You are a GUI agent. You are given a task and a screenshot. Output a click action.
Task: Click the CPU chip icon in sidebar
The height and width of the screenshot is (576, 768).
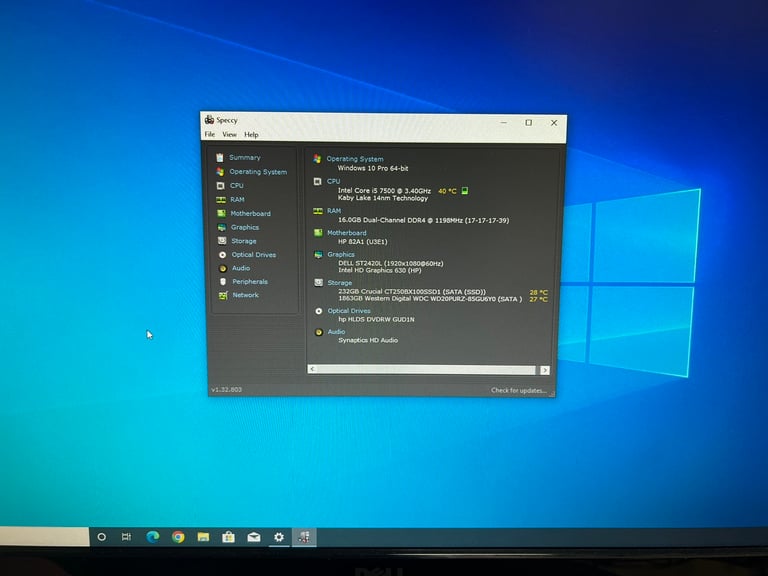pos(220,186)
